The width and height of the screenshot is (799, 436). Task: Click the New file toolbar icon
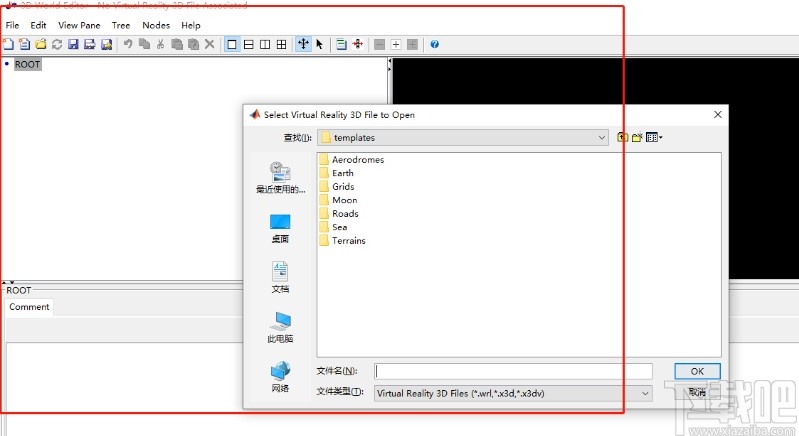[8, 44]
